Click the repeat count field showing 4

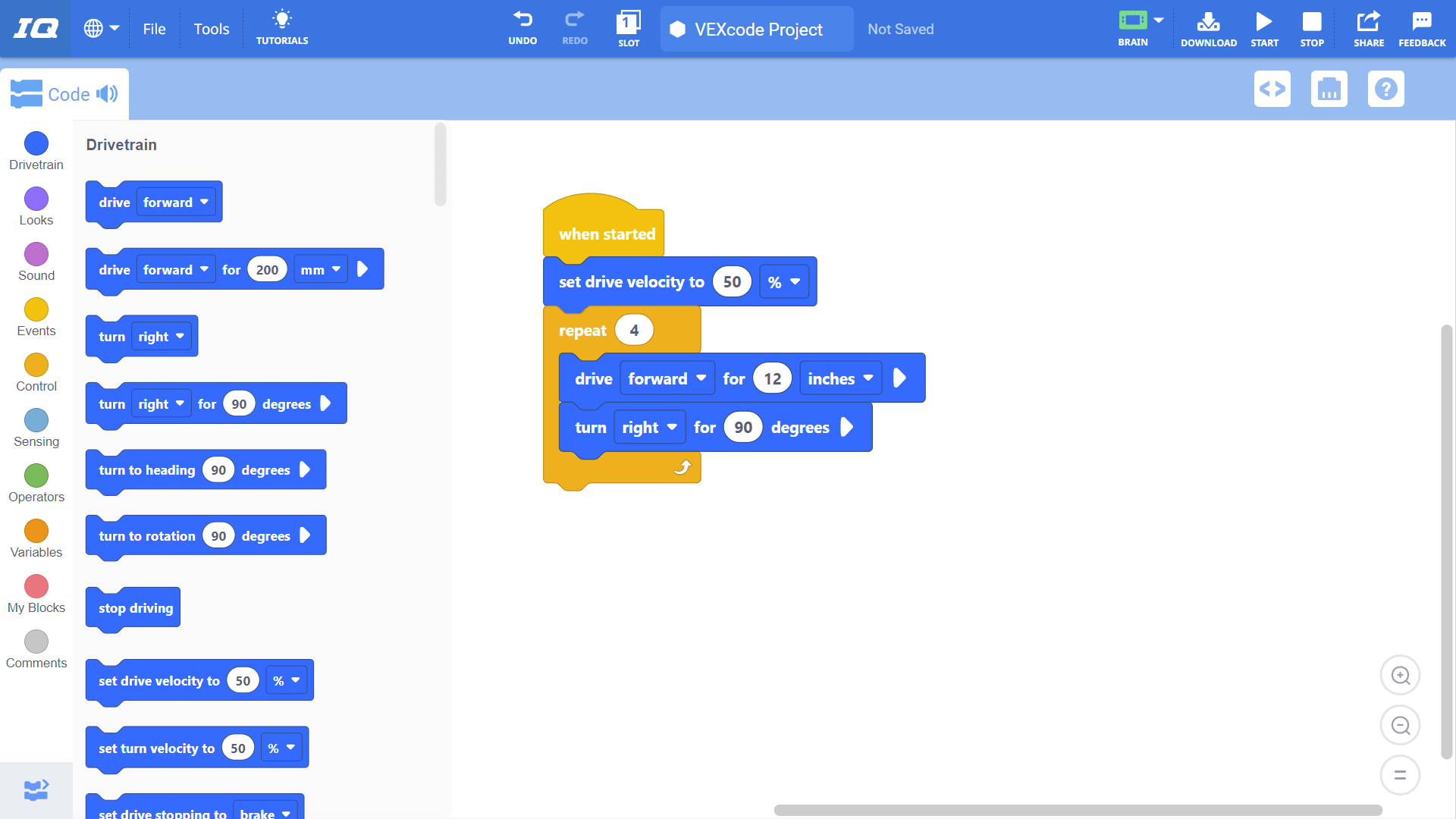point(634,331)
